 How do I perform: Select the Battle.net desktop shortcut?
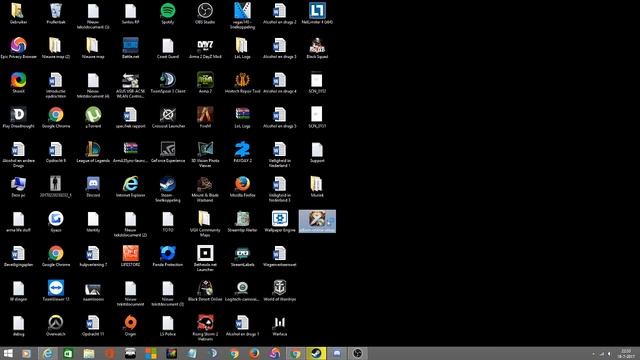[x=131, y=45]
